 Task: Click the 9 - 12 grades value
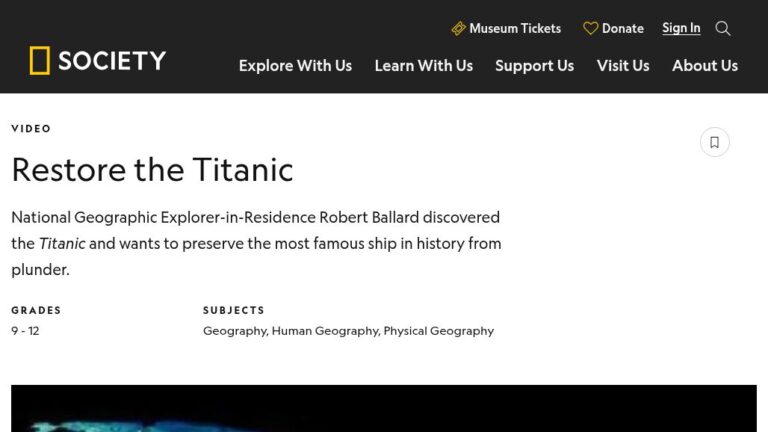(x=25, y=331)
